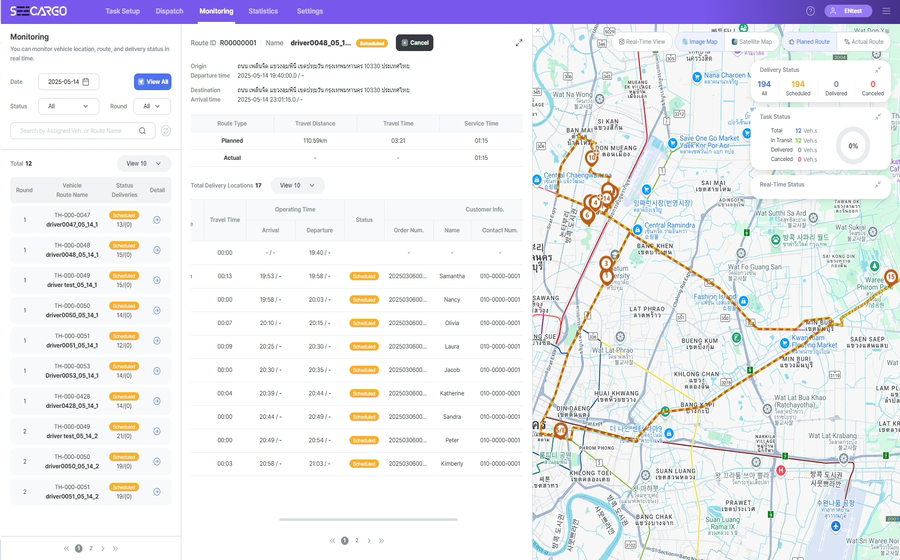
Task: Open detail for driver test_05_14_1 route
Action: click(x=157, y=280)
